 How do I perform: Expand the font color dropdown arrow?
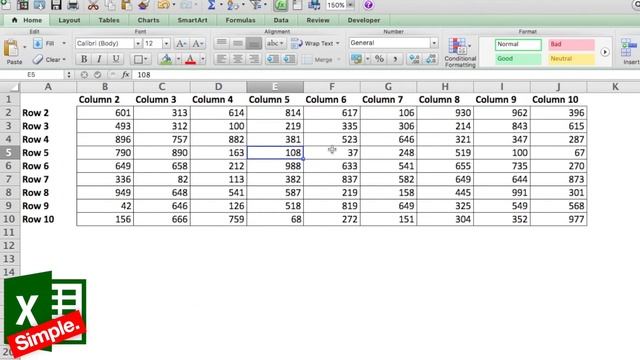tap(202, 60)
